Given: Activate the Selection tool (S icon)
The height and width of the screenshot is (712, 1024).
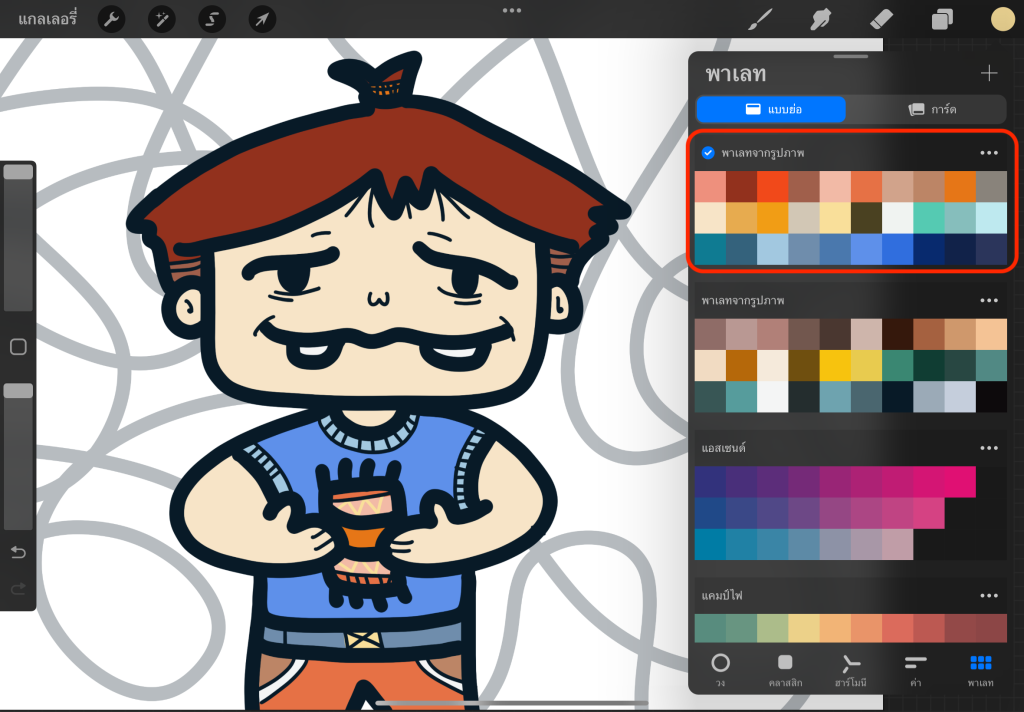Looking at the screenshot, I should click(211, 19).
